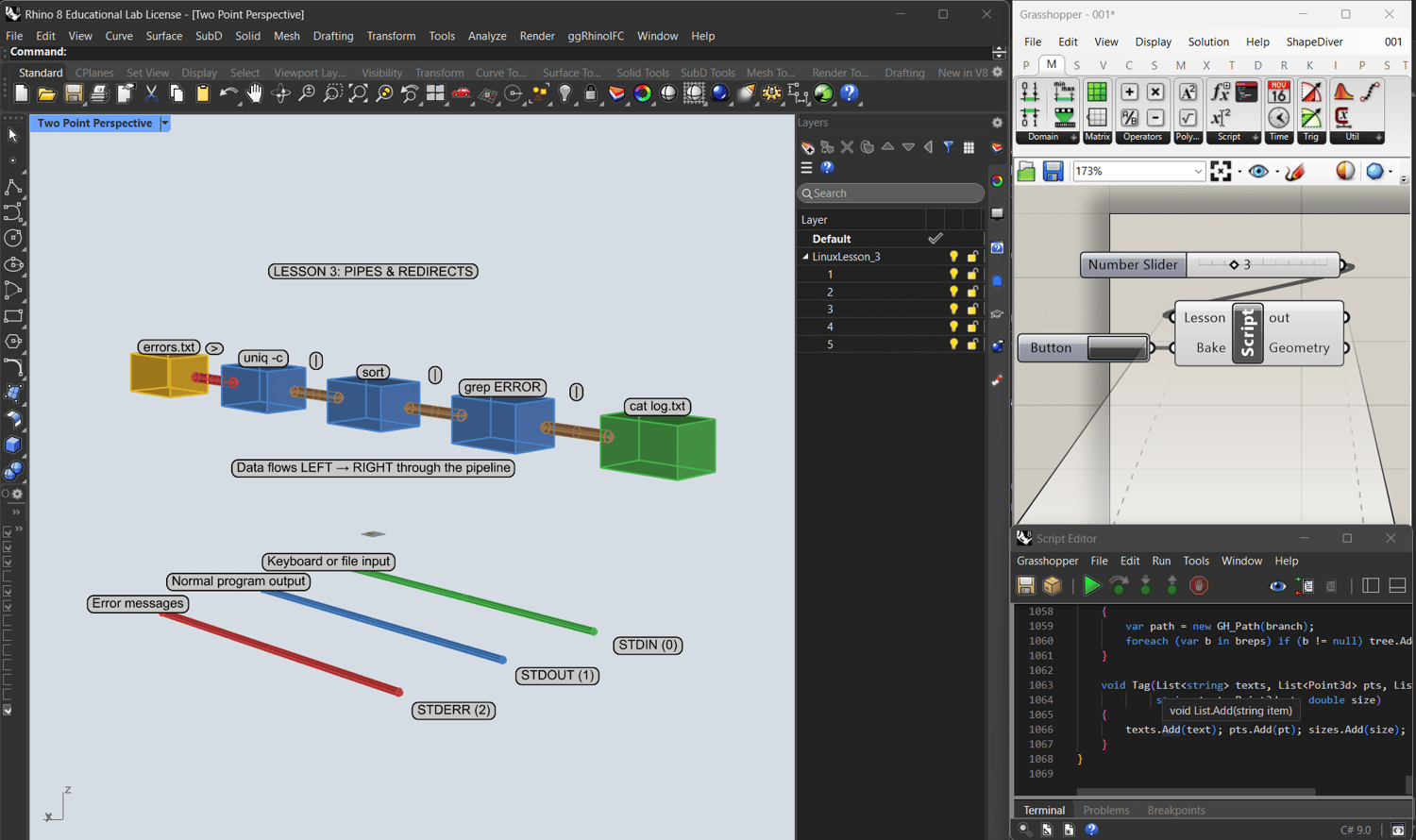
Task: Click the Number Slider handle at 3
Action: (1234, 265)
